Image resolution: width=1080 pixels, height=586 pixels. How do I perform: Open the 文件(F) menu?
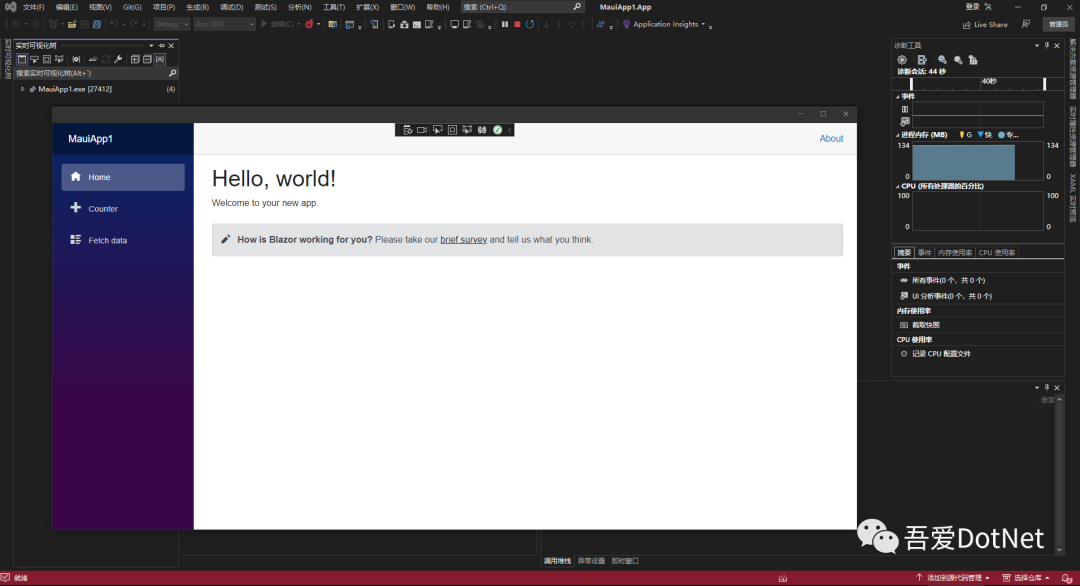(33, 7)
